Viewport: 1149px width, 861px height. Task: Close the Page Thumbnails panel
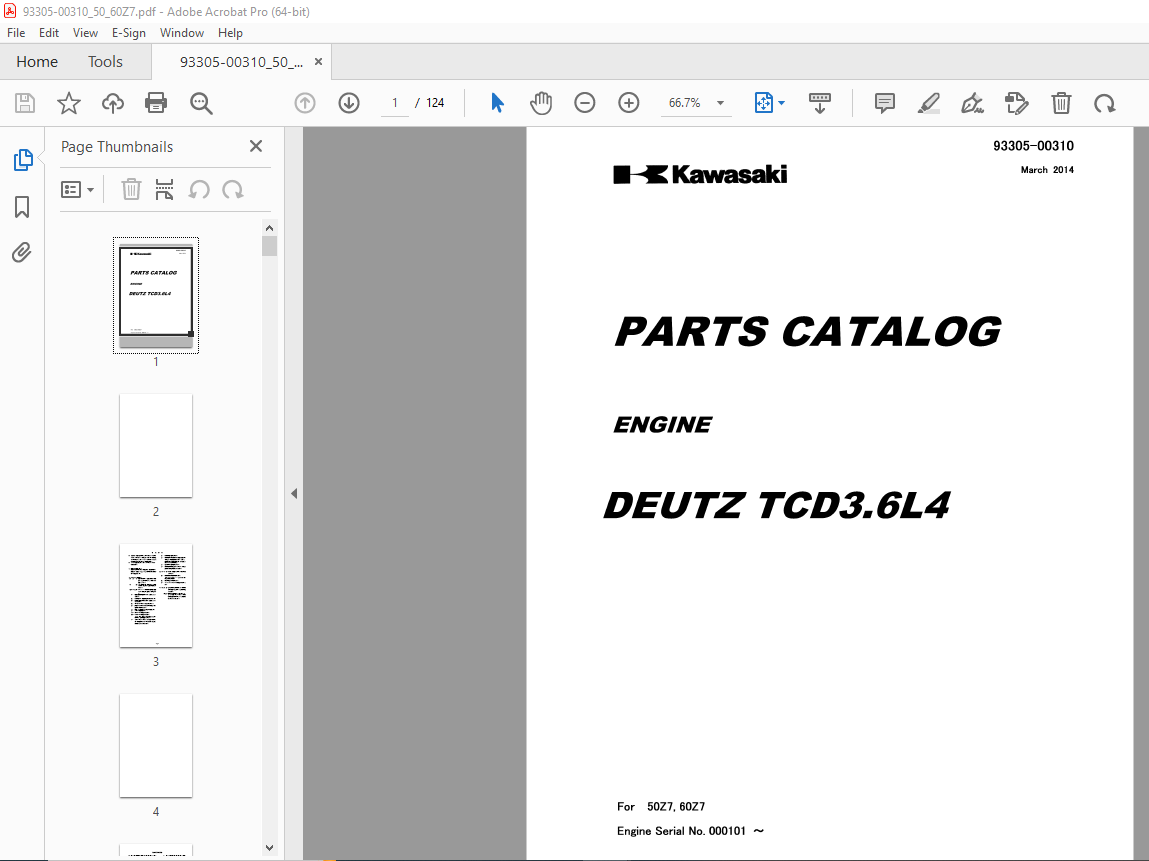[x=256, y=147]
